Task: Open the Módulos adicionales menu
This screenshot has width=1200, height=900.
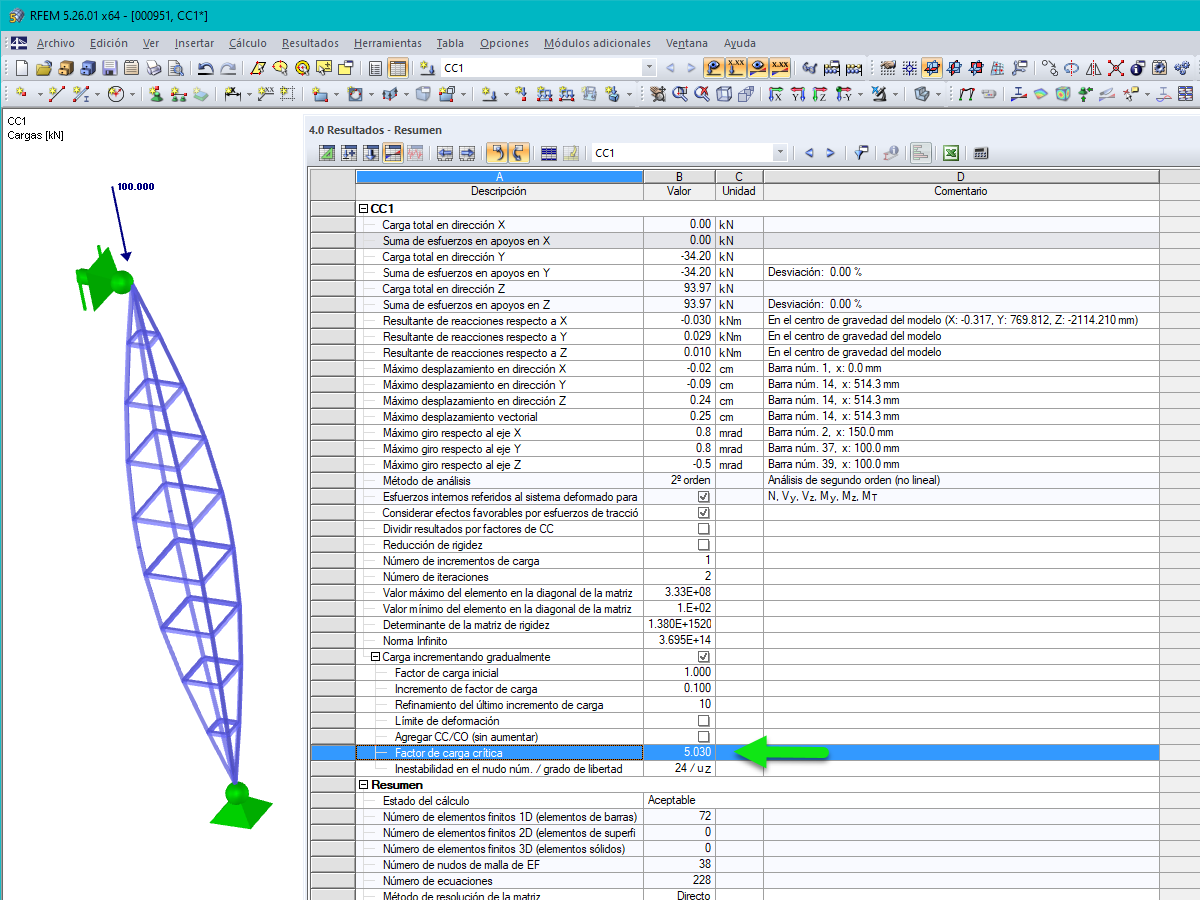Action: [597, 43]
